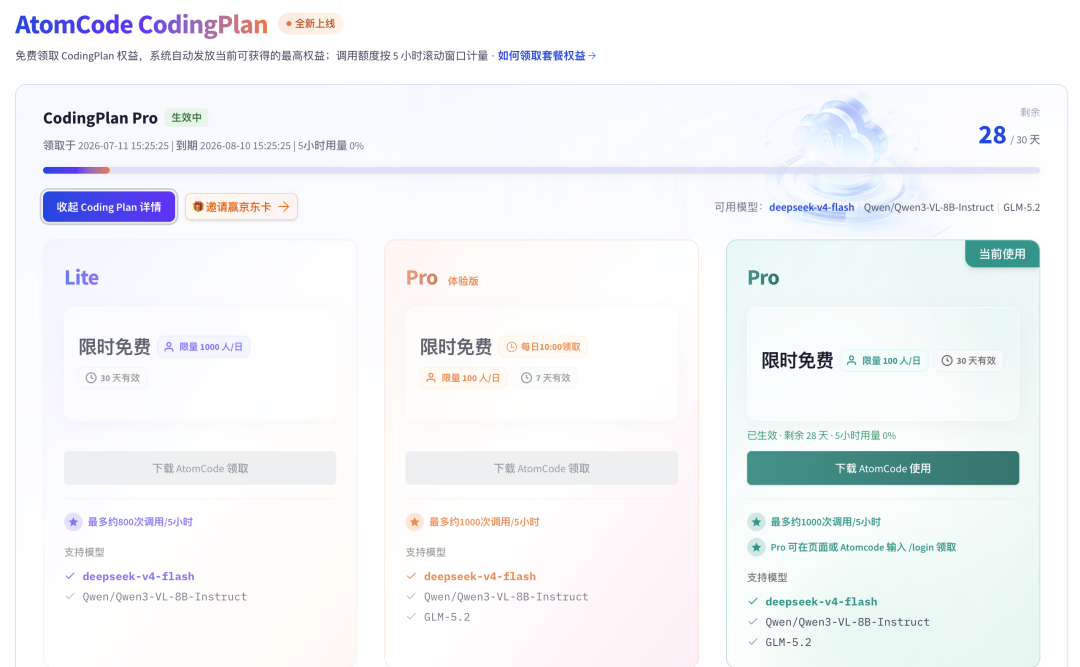Screen dimensions: 1080x667
Task: Click '已生效 · 剩余 28 天 · 5小时用量 0%' text
Action: tap(821, 435)
